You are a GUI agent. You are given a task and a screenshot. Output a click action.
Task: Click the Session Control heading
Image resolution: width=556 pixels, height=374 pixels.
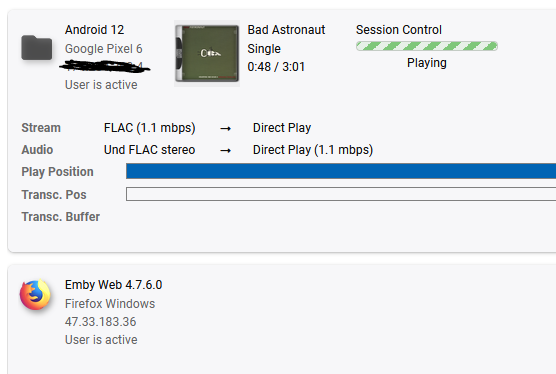click(x=399, y=30)
